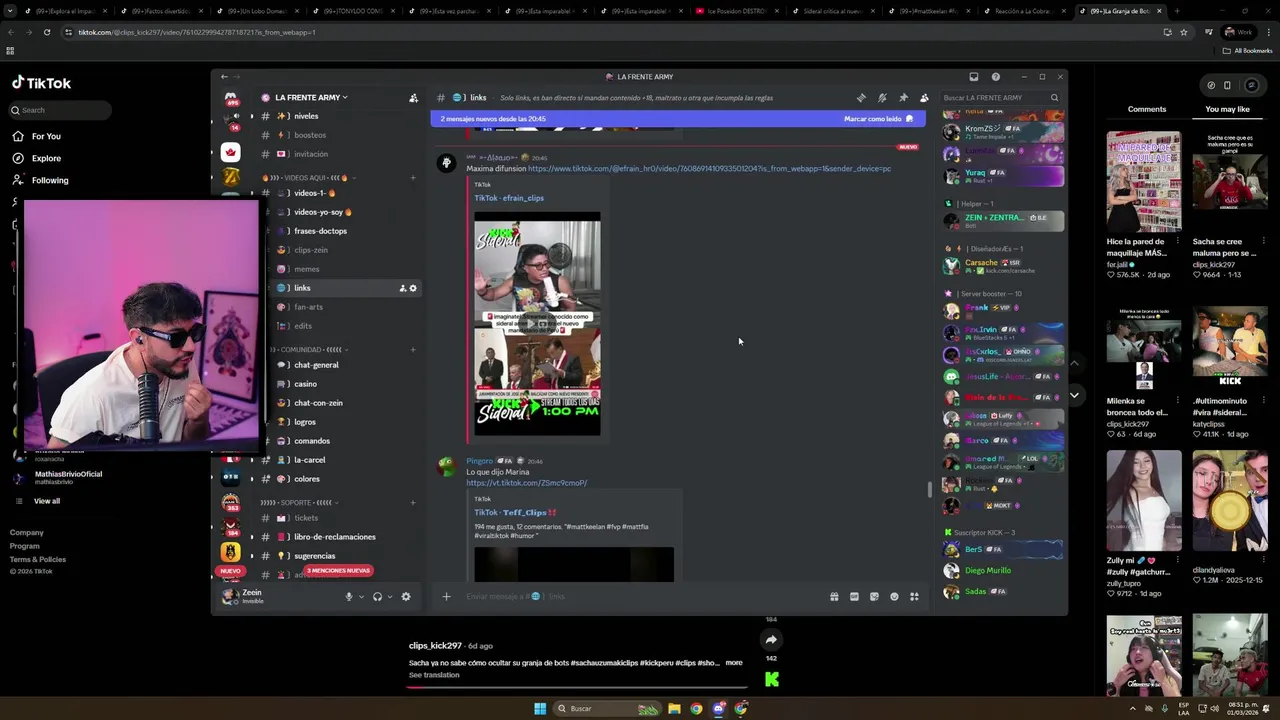Play embedded efrain_clips TikTok video thumbnail

click(x=537, y=323)
